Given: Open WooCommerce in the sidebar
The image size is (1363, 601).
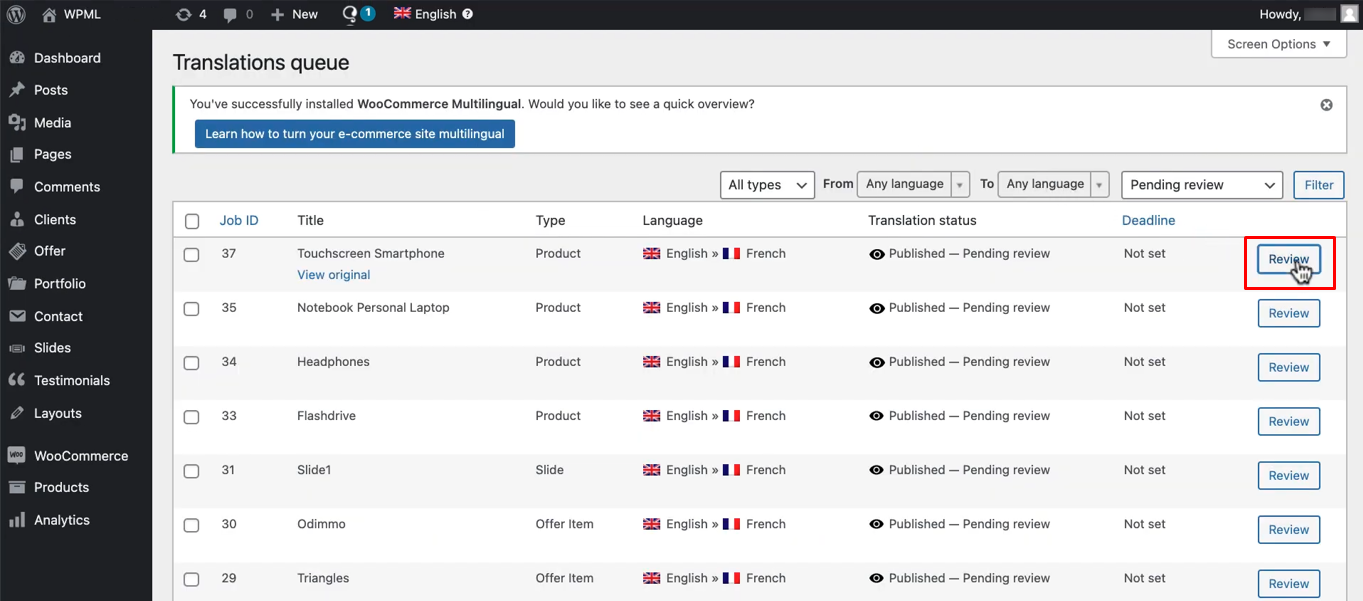Looking at the screenshot, I should pos(80,456).
